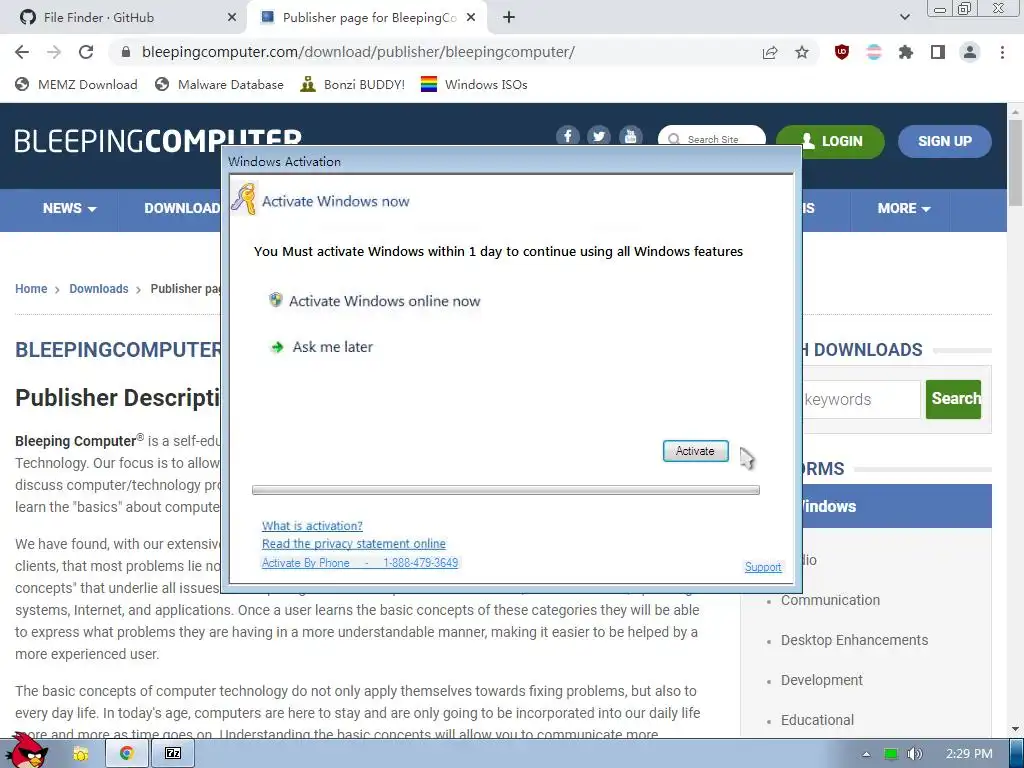Click Activate By Phone number link
Screen dimensions: 1024x768
360,563
